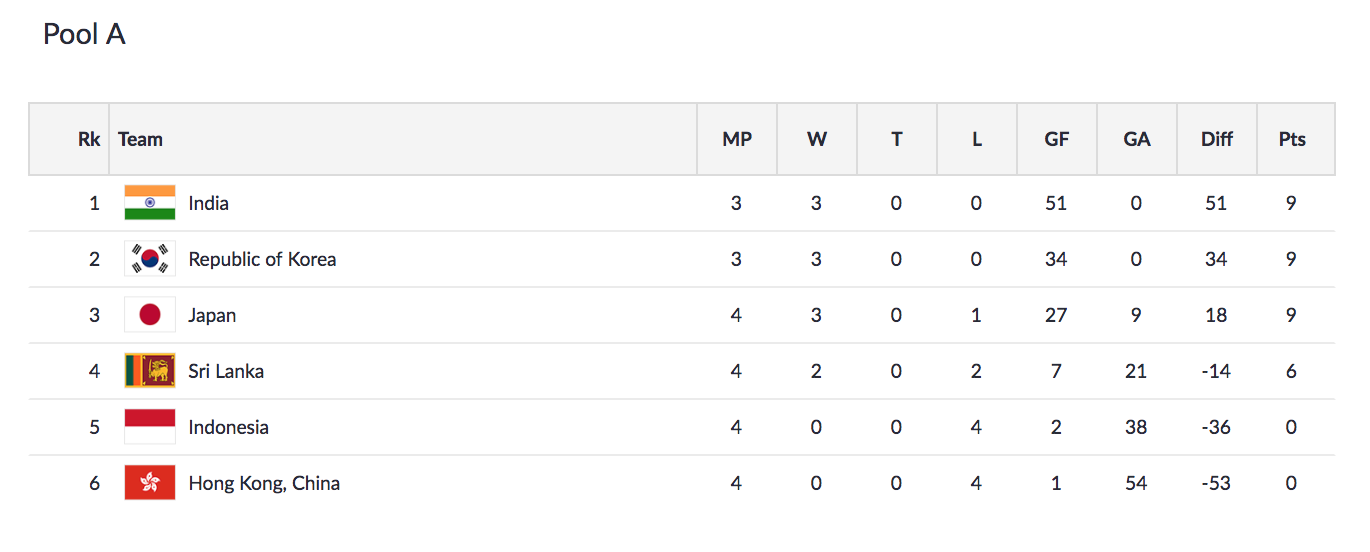Open the India team name link
Image resolution: width=1370 pixels, height=552 pixels.
(208, 203)
